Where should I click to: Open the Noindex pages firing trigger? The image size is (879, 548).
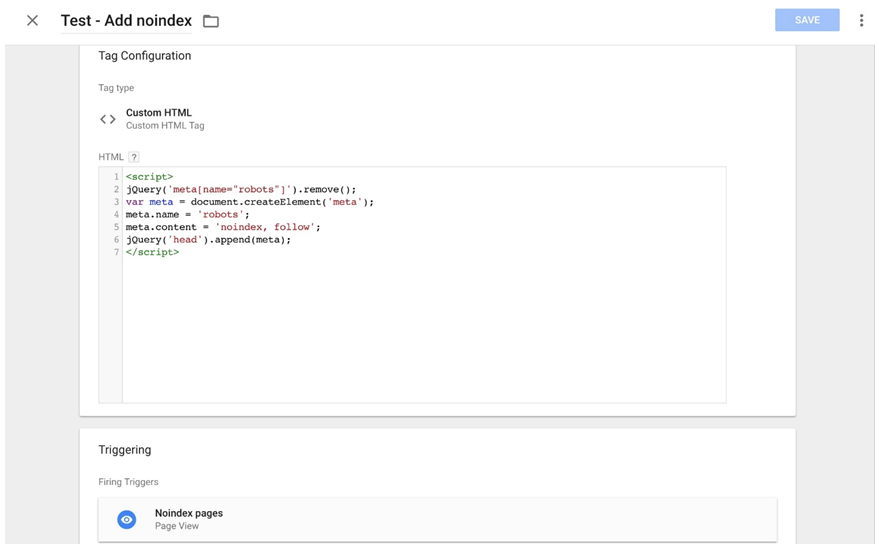[437, 519]
